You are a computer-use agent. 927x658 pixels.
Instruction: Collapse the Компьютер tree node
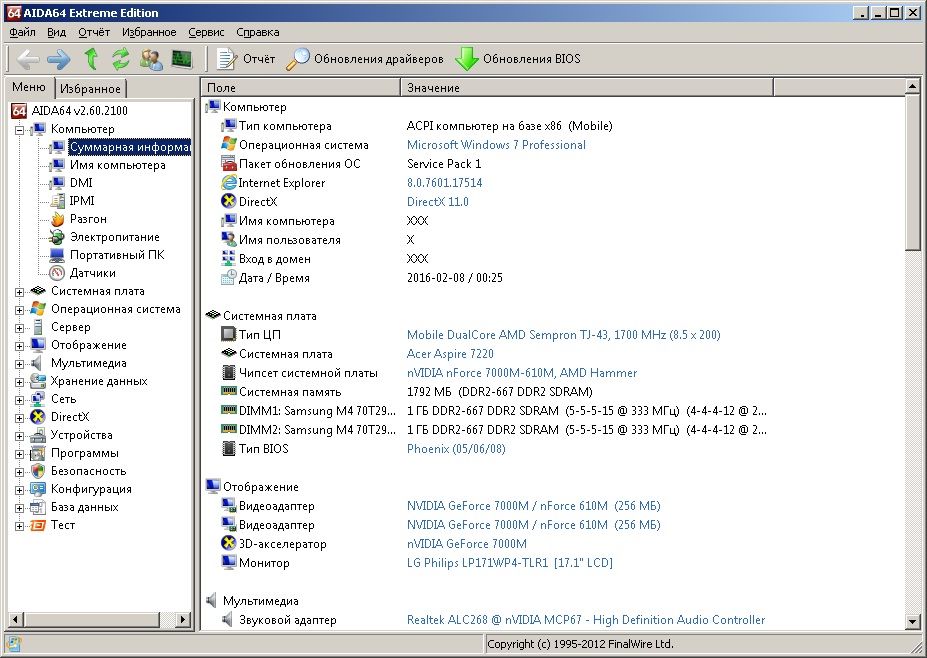20,130
